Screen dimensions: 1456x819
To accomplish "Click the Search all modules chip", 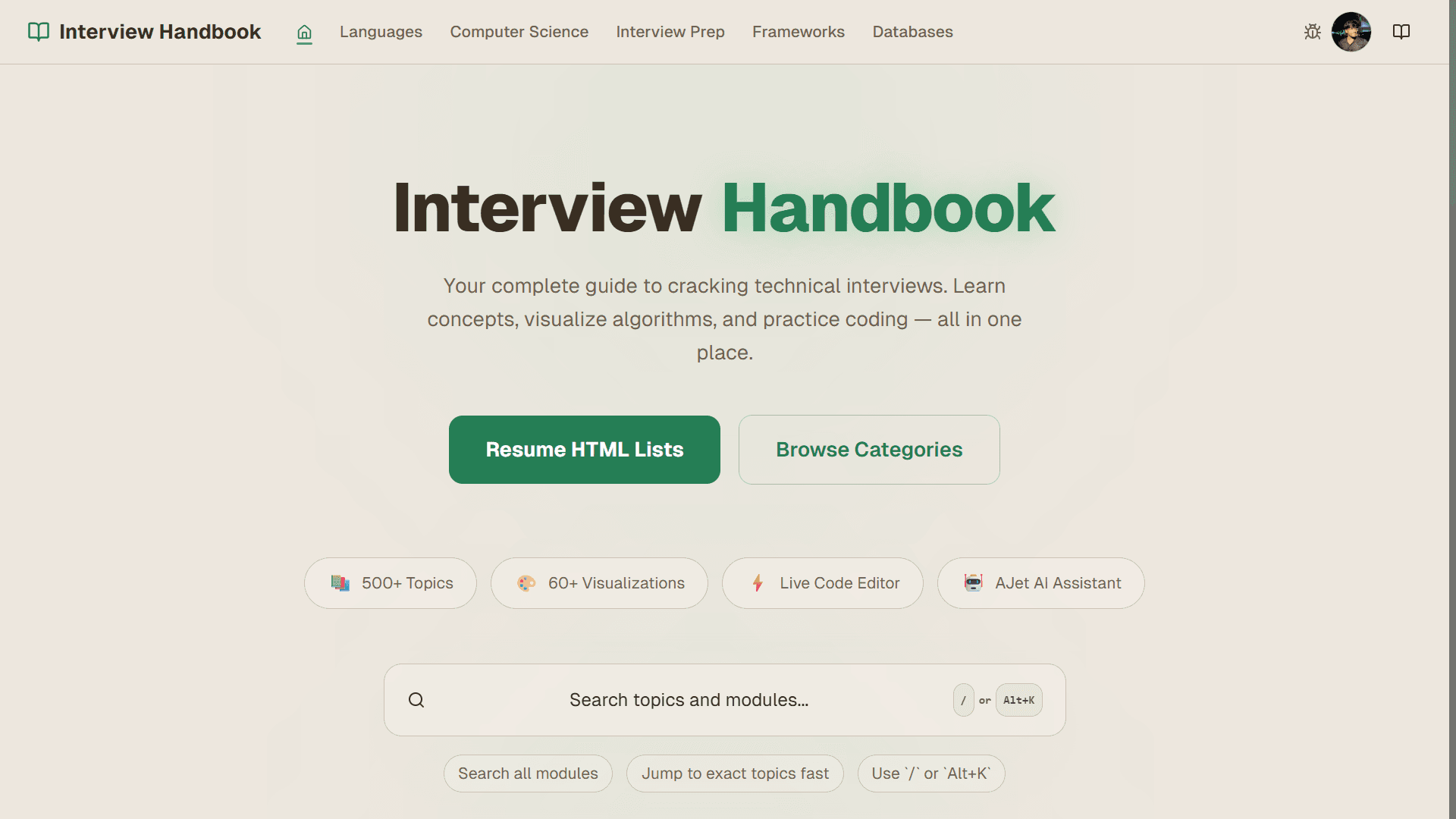I will (528, 773).
